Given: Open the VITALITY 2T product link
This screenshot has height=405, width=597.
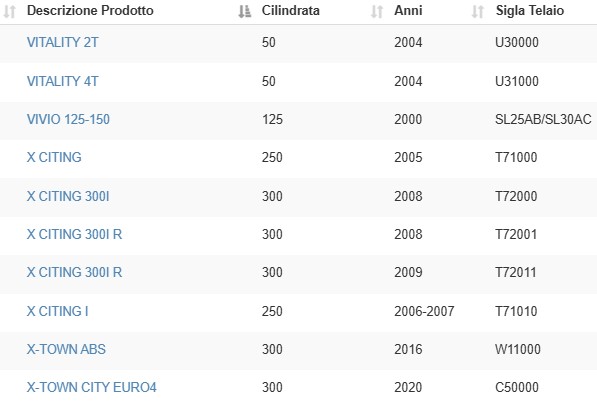Looking at the screenshot, I should click(x=62, y=42).
